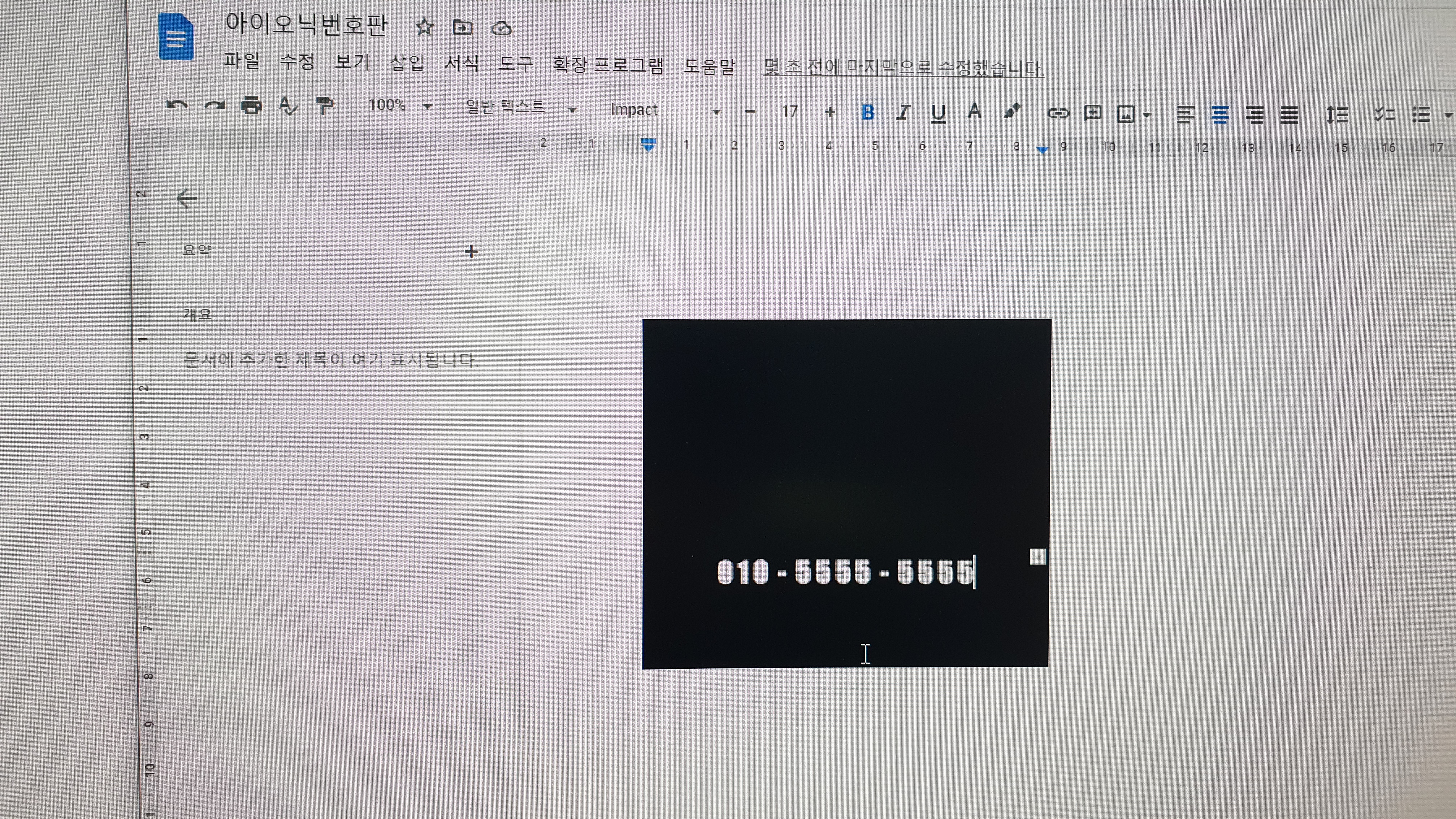Open the 일반 텍스트 style dropdown
Viewport: 1456px width, 819px height.
520,107
